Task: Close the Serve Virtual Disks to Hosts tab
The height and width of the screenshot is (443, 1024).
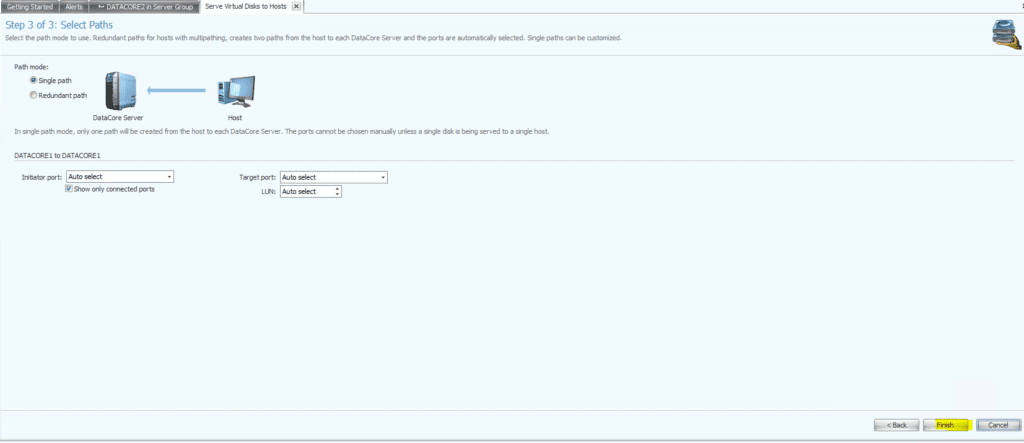Action: coord(295,6)
